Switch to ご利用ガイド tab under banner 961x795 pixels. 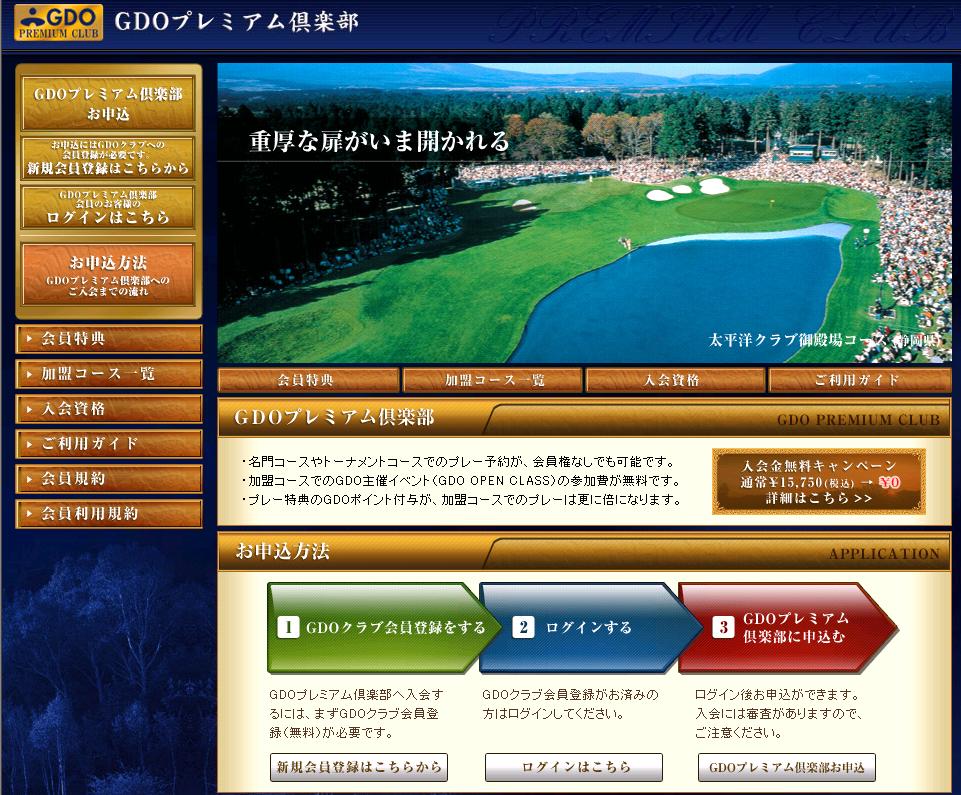(x=859, y=380)
